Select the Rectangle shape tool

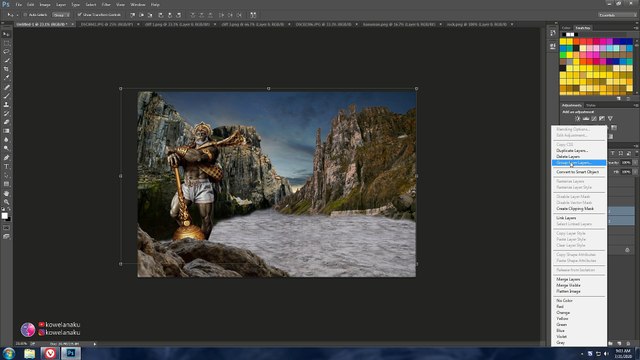click(x=6, y=184)
